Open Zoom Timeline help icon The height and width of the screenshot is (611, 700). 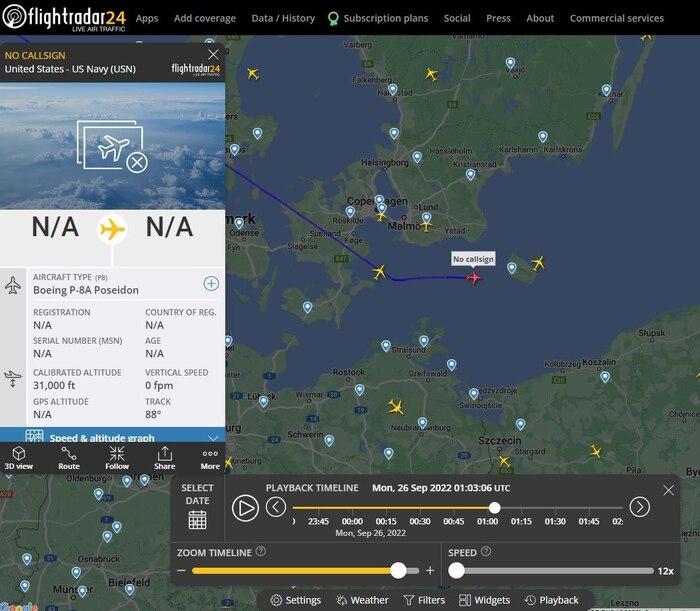[261, 552]
